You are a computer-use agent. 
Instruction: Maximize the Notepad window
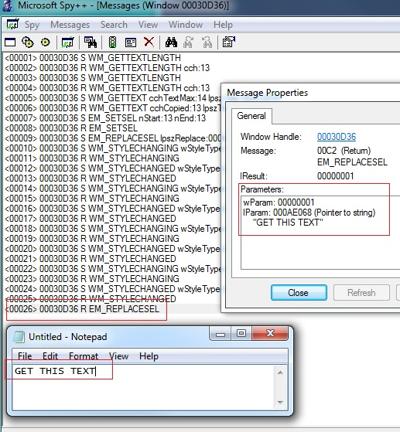click(x=241, y=334)
